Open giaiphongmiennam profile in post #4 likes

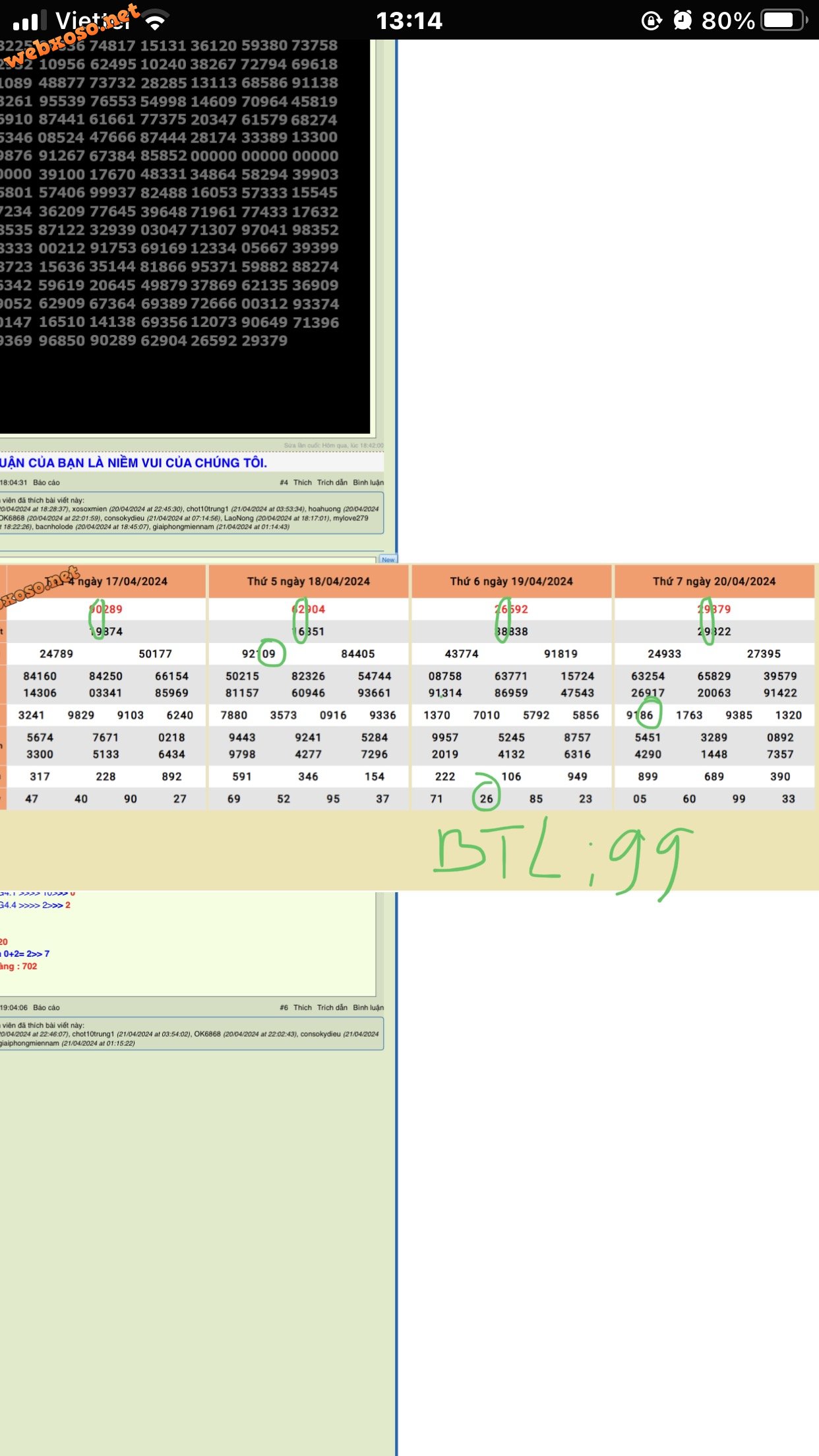183,527
